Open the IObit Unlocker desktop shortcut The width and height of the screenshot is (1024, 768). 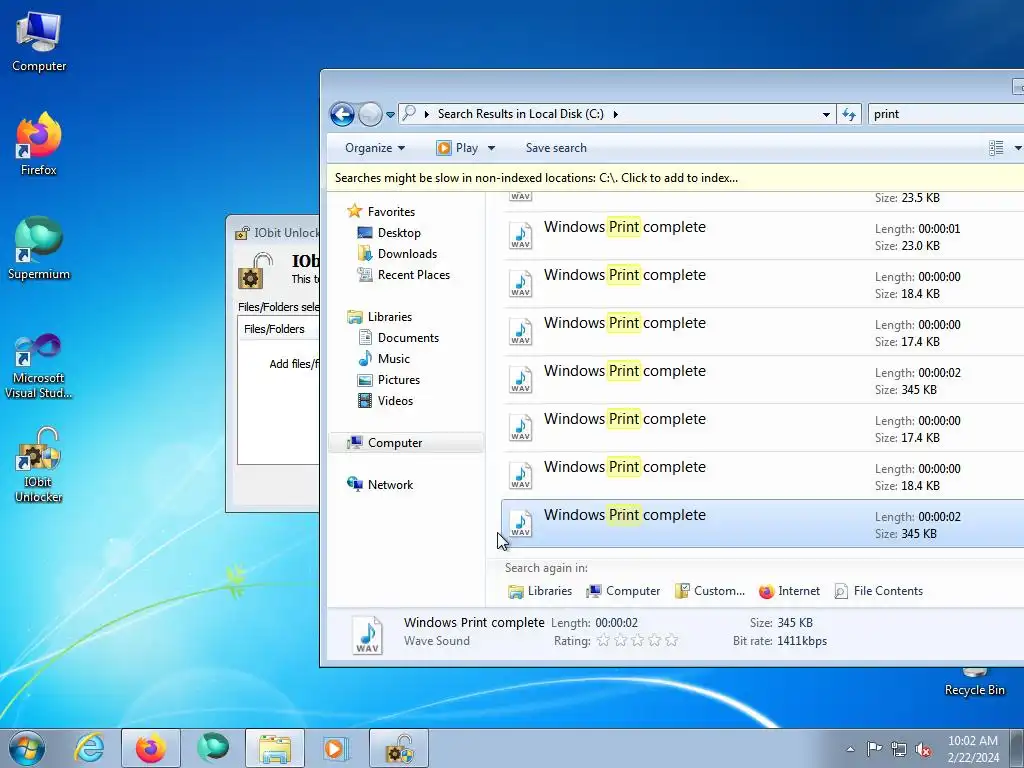(39, 465)
